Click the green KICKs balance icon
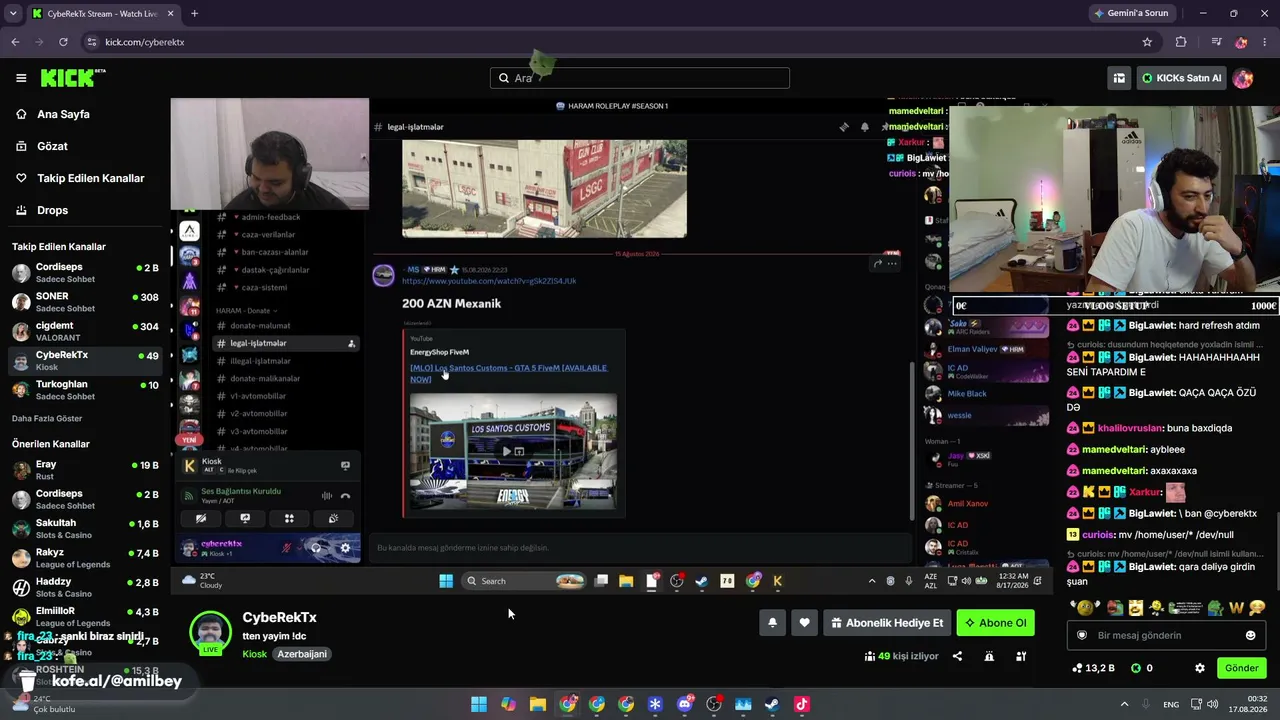This screenshot has width=1280, height=720. (x=1136, y=668)
